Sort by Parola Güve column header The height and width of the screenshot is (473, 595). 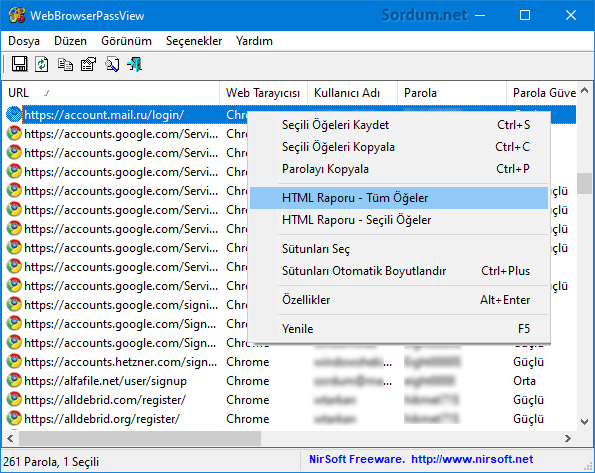(x=541, y=93)
